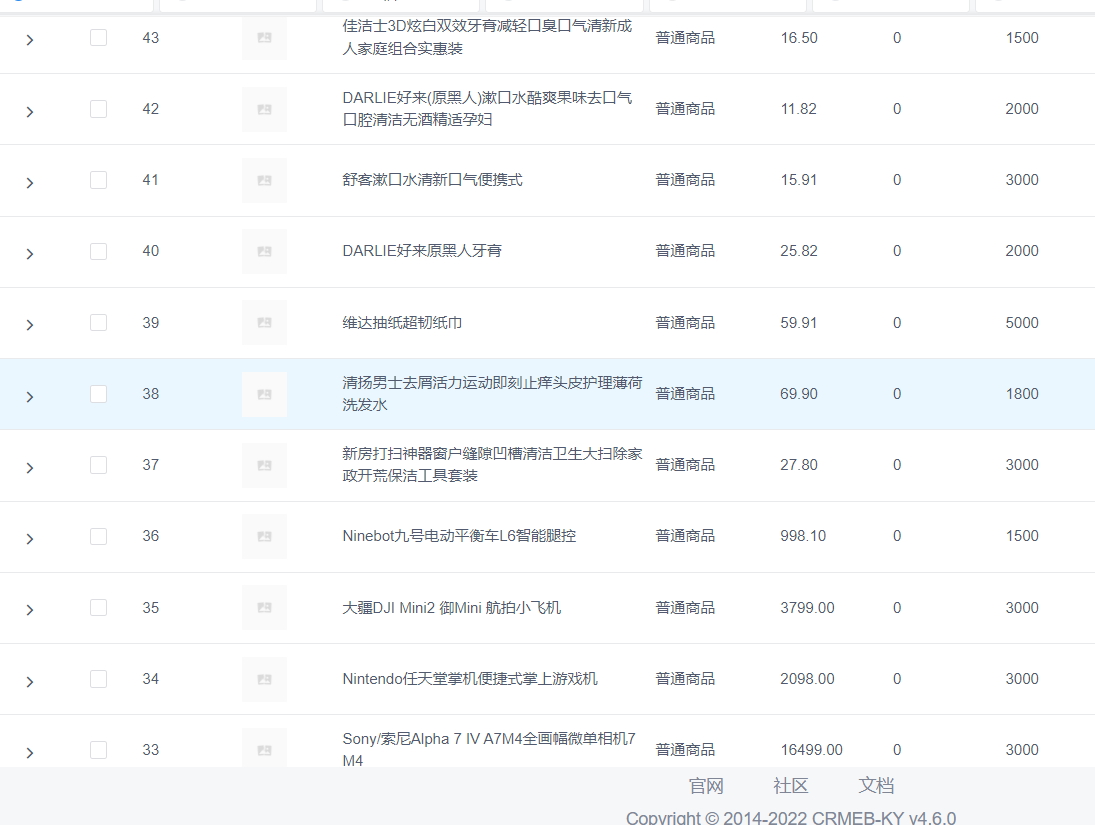View image thumbnail for Sony Alpha 7 row

[x=264, y=748]
